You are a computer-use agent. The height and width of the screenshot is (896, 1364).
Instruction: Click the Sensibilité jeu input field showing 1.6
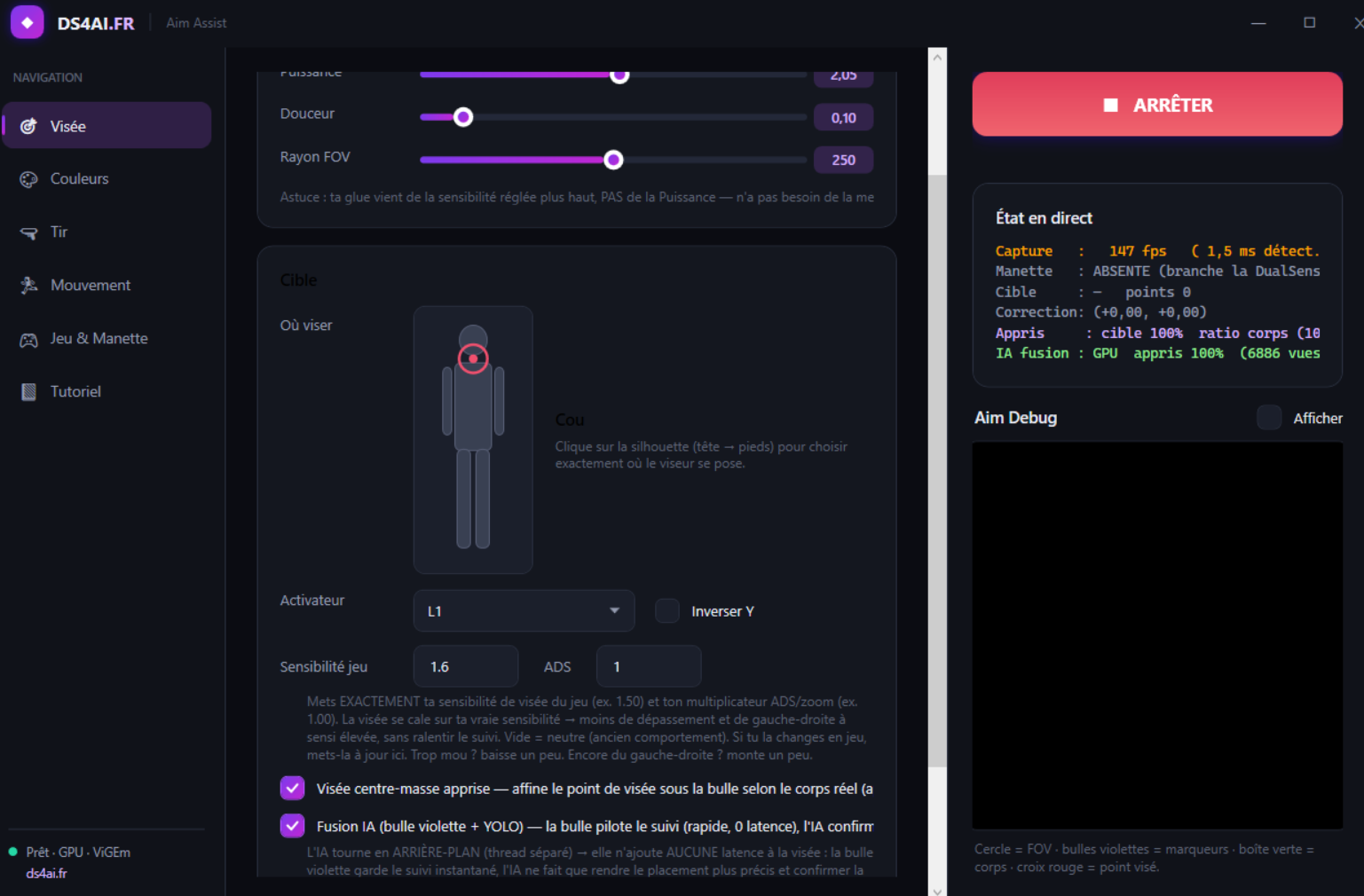(x=466, y=666)
